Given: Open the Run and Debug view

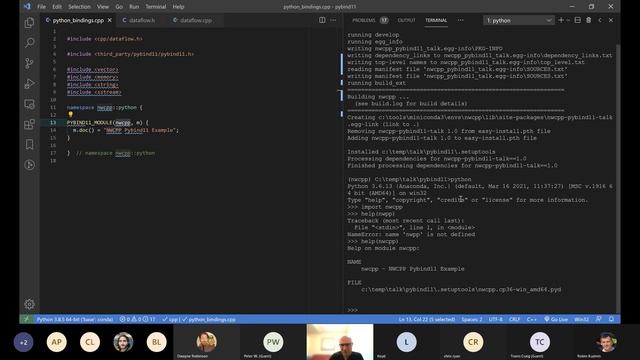Looking at the screenshot, I should [x=29, y=83].
